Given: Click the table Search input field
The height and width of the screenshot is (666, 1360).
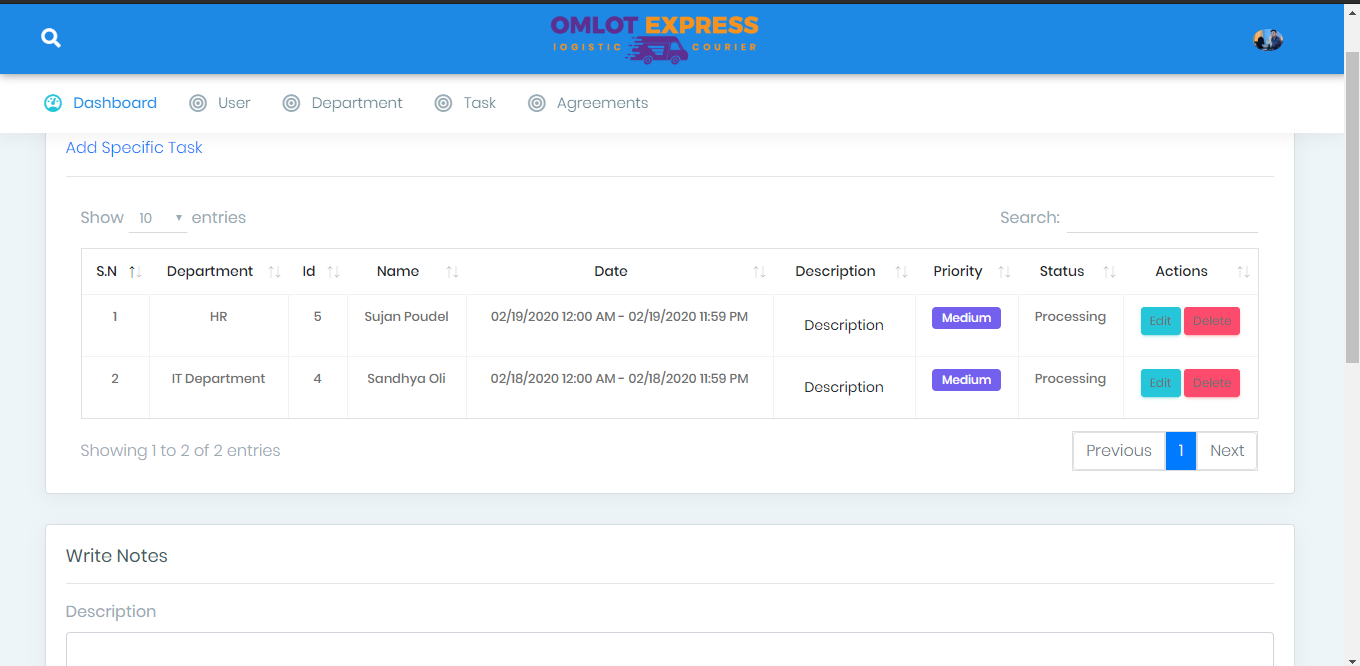Looking at the screenshot, I should tap(1162, 218).
